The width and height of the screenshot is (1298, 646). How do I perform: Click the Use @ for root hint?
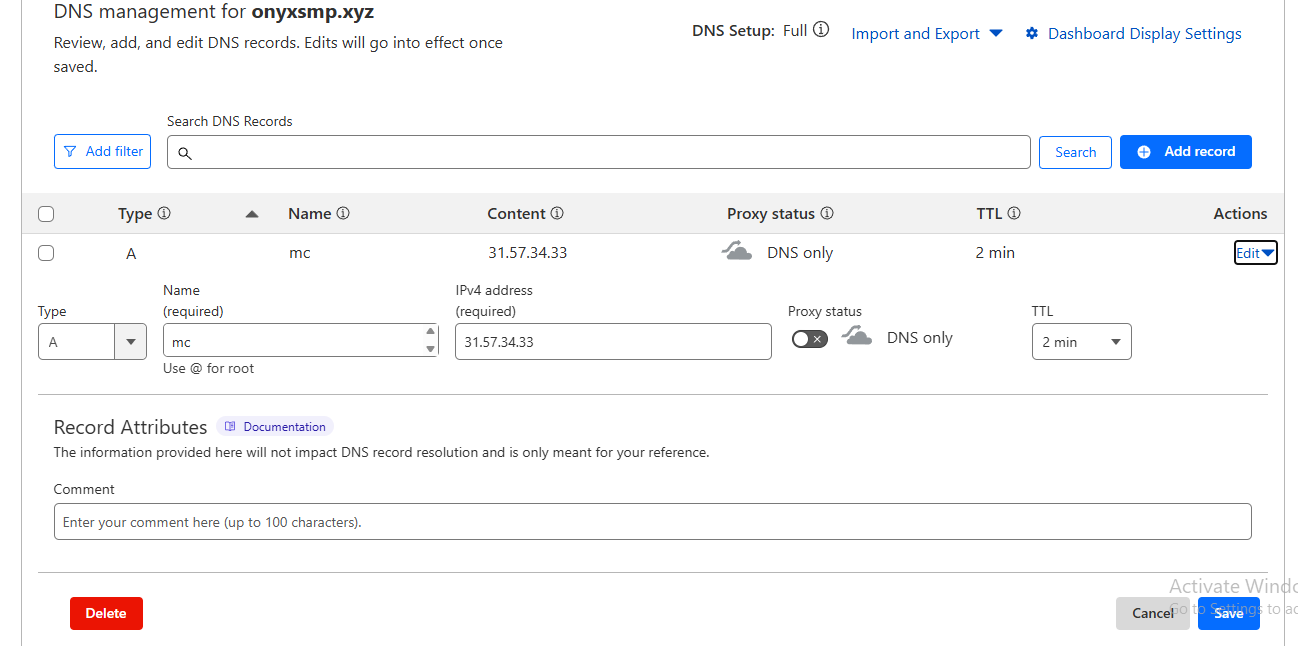tap(208, 368)
